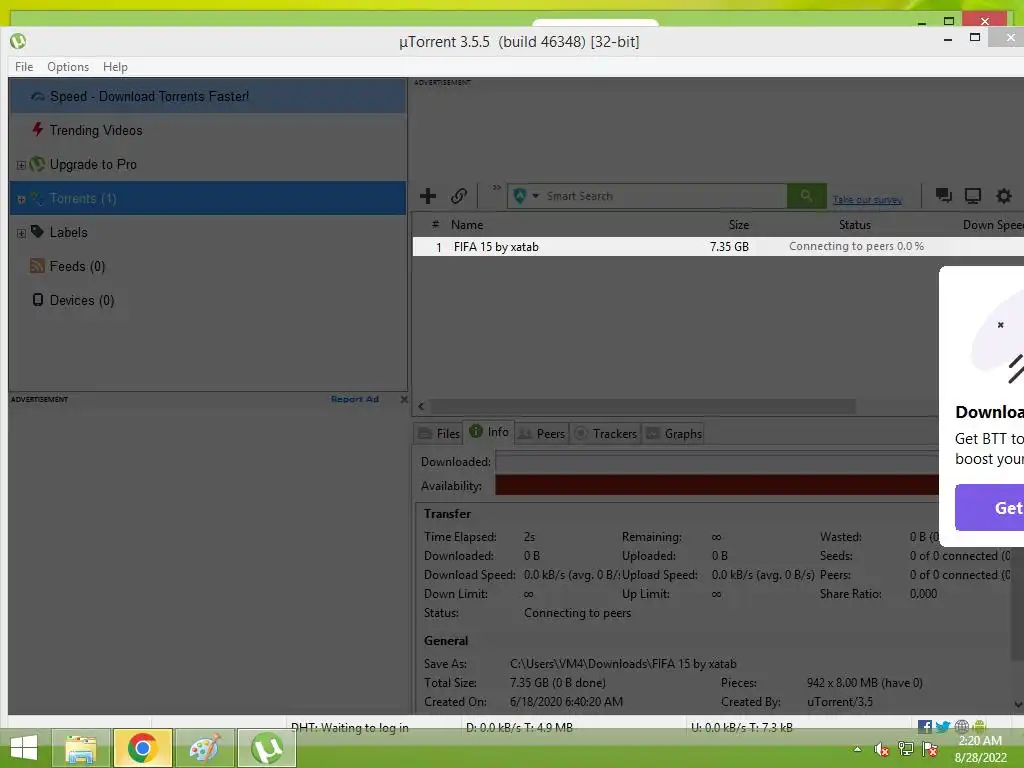Open the File menu

24,67
